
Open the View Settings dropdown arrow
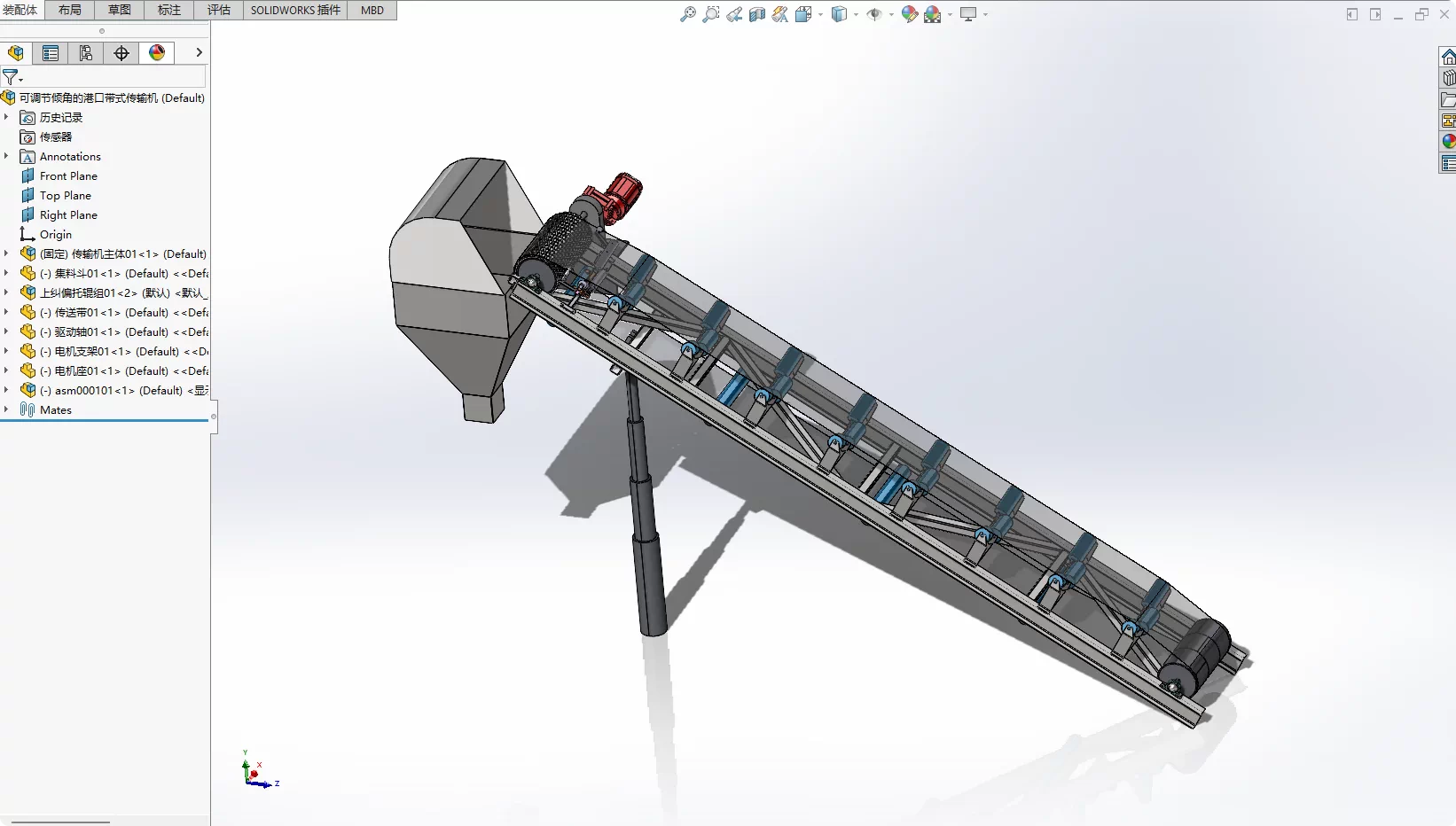(985, 14)
